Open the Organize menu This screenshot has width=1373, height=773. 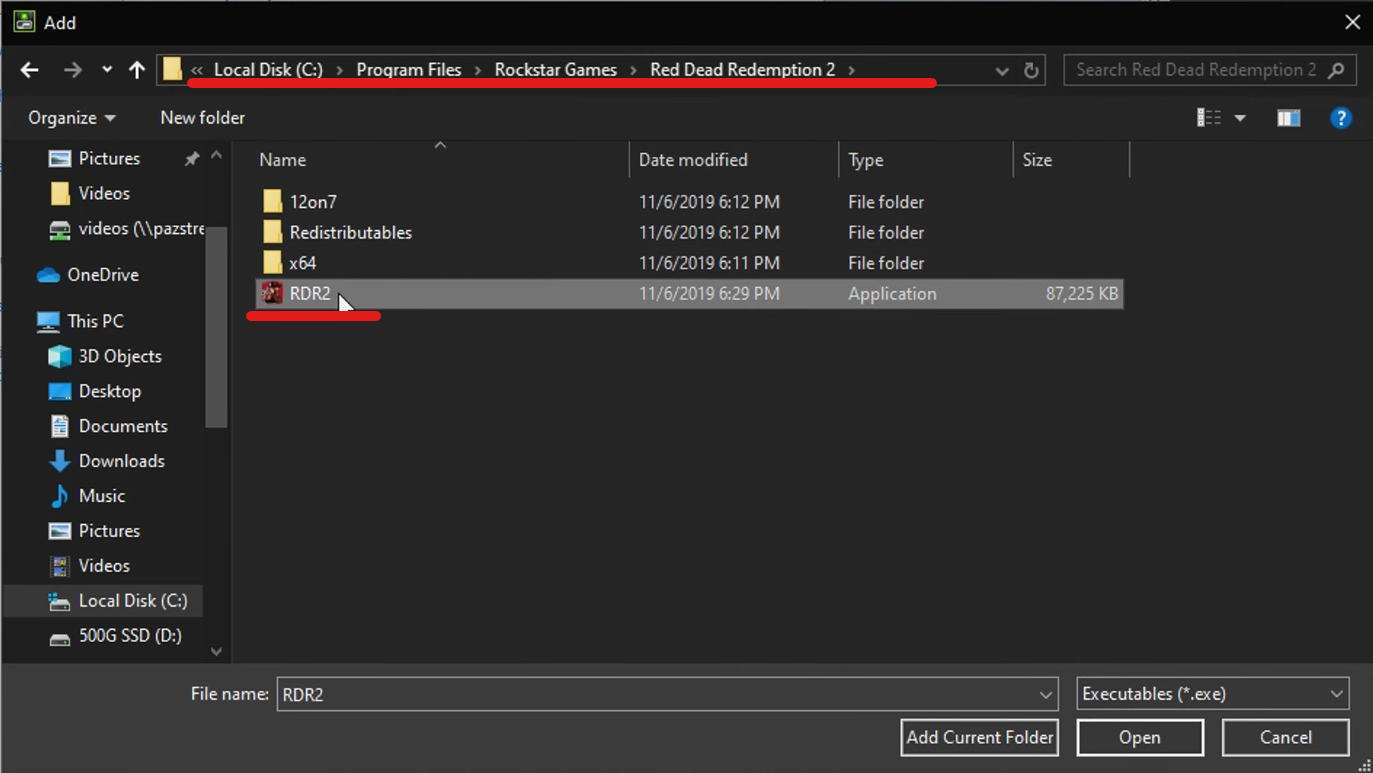point(71,118)
